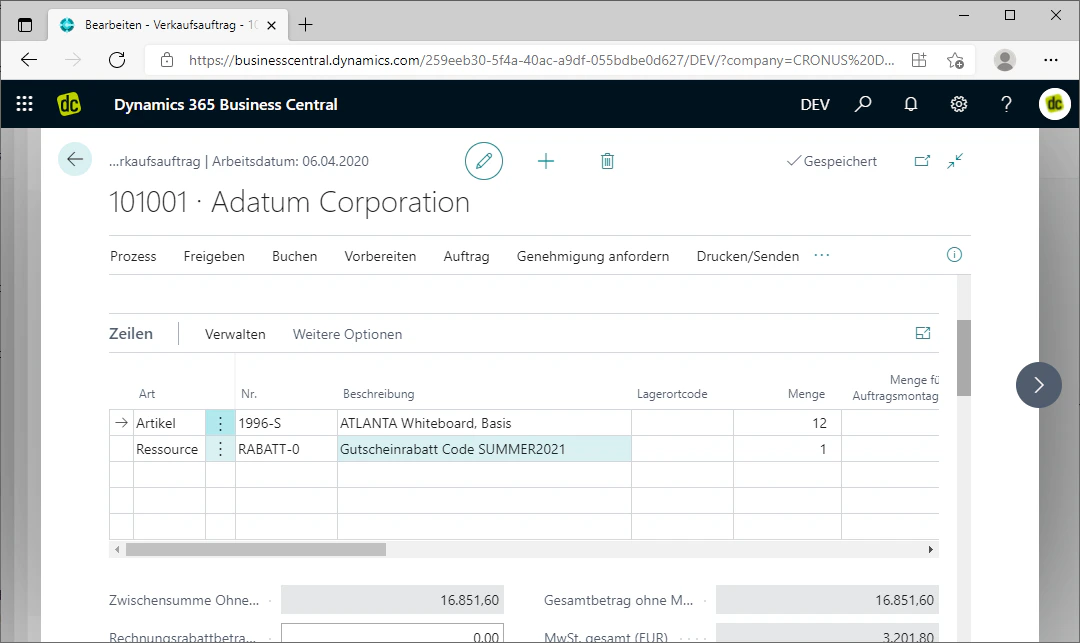Go back with the page back arrow
Screen dimensions: 1080x643
tap(74, 160)
